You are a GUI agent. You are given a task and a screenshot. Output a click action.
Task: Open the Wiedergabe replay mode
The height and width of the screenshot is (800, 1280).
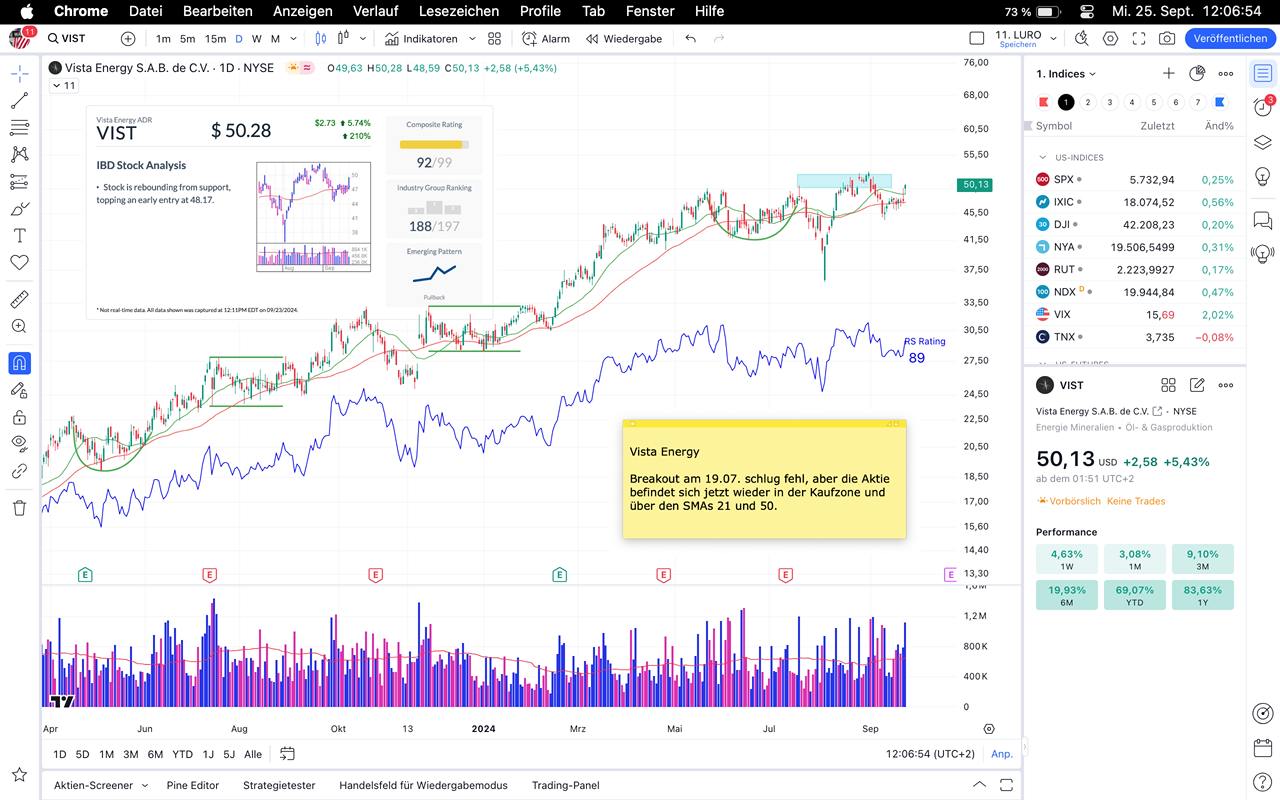click(x=624, y=39)
